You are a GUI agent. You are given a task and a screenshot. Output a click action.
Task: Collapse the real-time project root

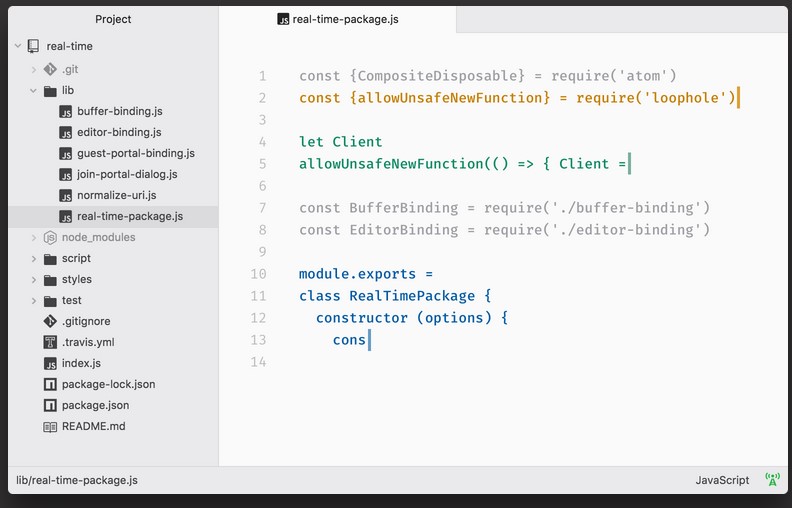coord(18,46)
